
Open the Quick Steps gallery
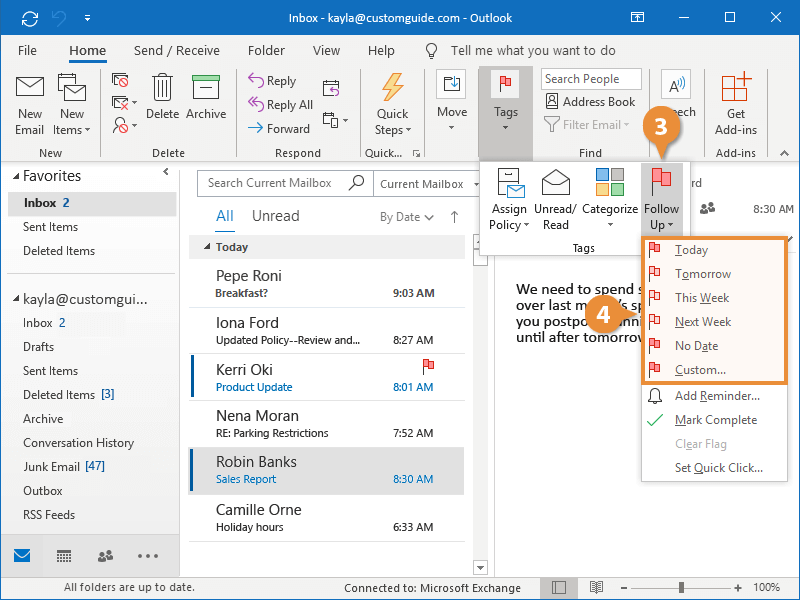coord(392,105)
